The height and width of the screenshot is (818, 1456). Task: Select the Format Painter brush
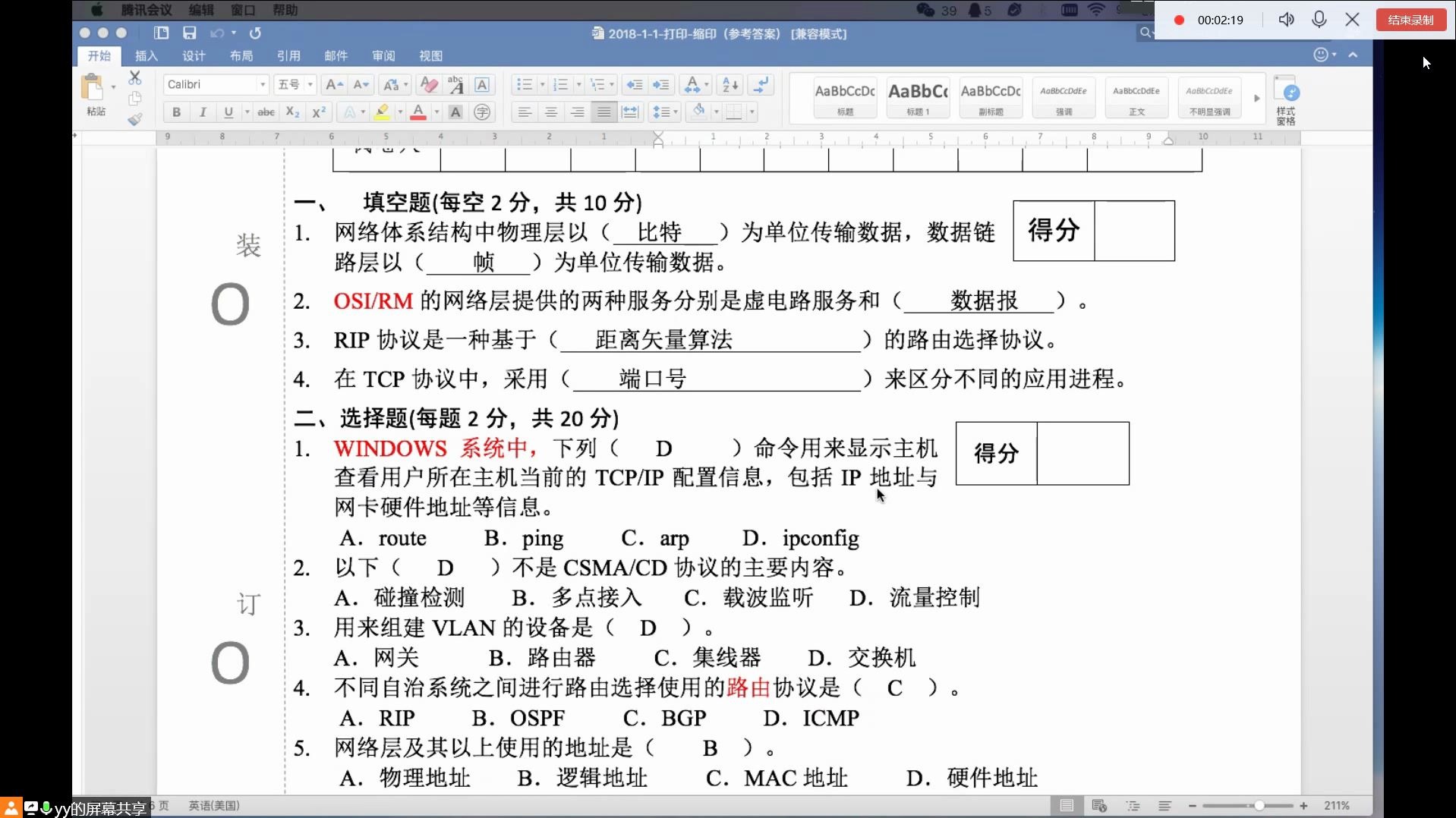(135, 118)
